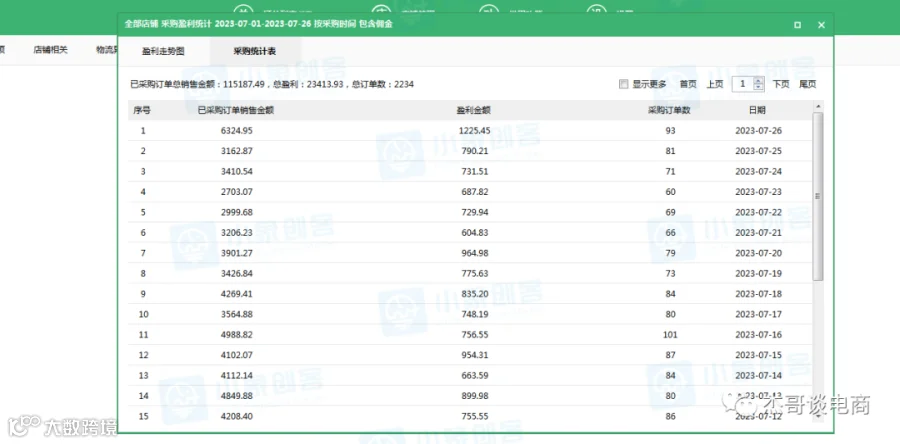Image resolution: width=900 pixels, height=444 pixels.
Task: Enable the 显示更多 checkbox
Action: 624,84
